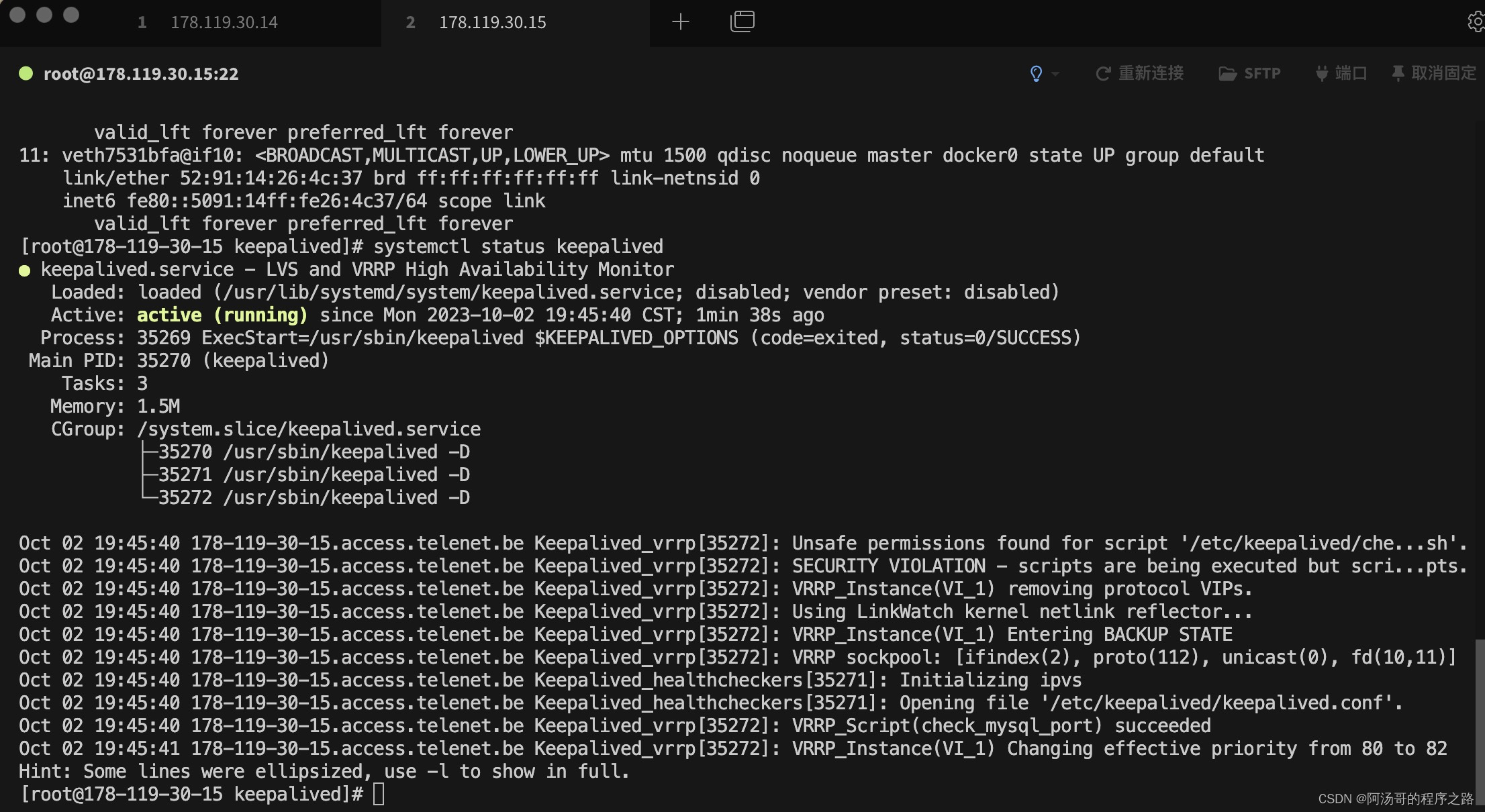Click 'CGroup: /system.slice/keepalived.service' line
This screenshot has width=1485, height=812.
[x=266, y=429]
